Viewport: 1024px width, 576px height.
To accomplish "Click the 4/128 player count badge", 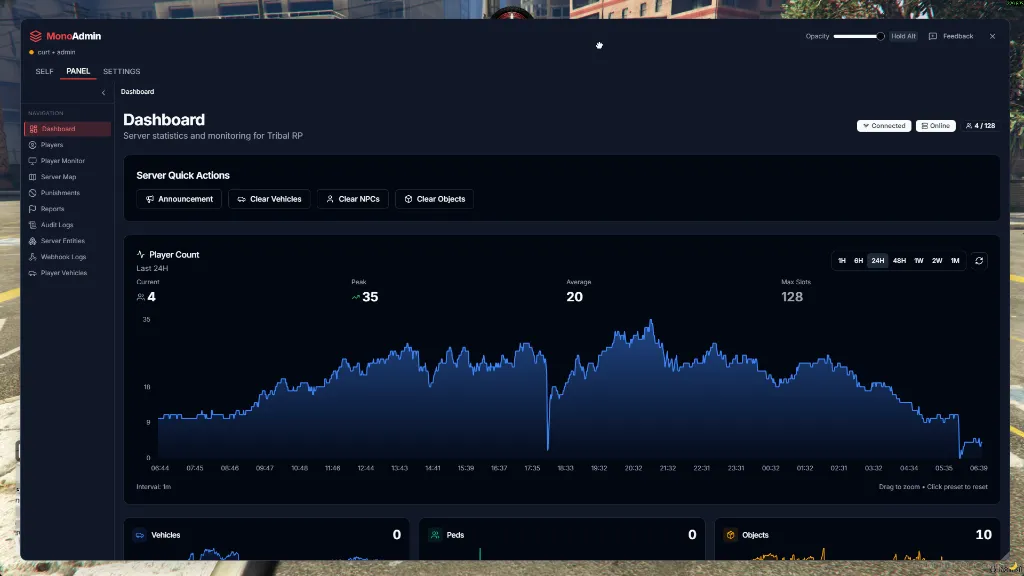I will pos(979,125).
